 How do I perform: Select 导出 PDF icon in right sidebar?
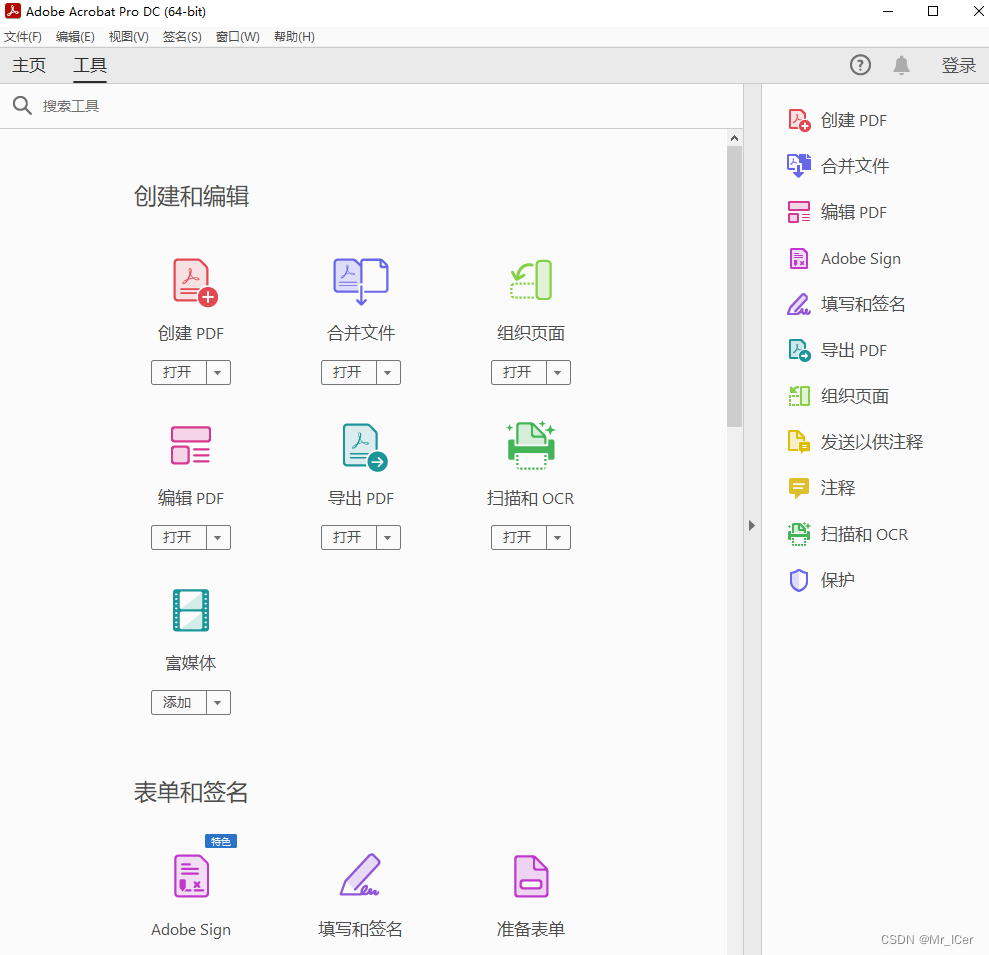[x=799, y=350]
